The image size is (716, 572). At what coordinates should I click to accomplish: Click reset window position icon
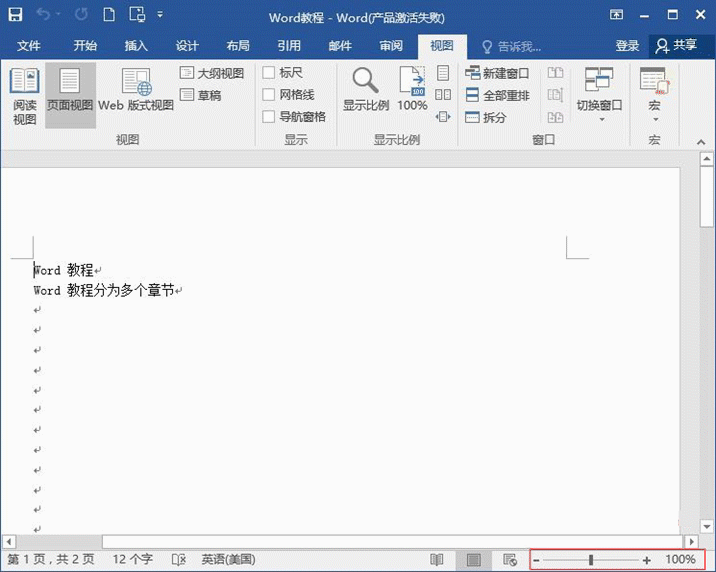pyautogui.click(x=555, y=117)
